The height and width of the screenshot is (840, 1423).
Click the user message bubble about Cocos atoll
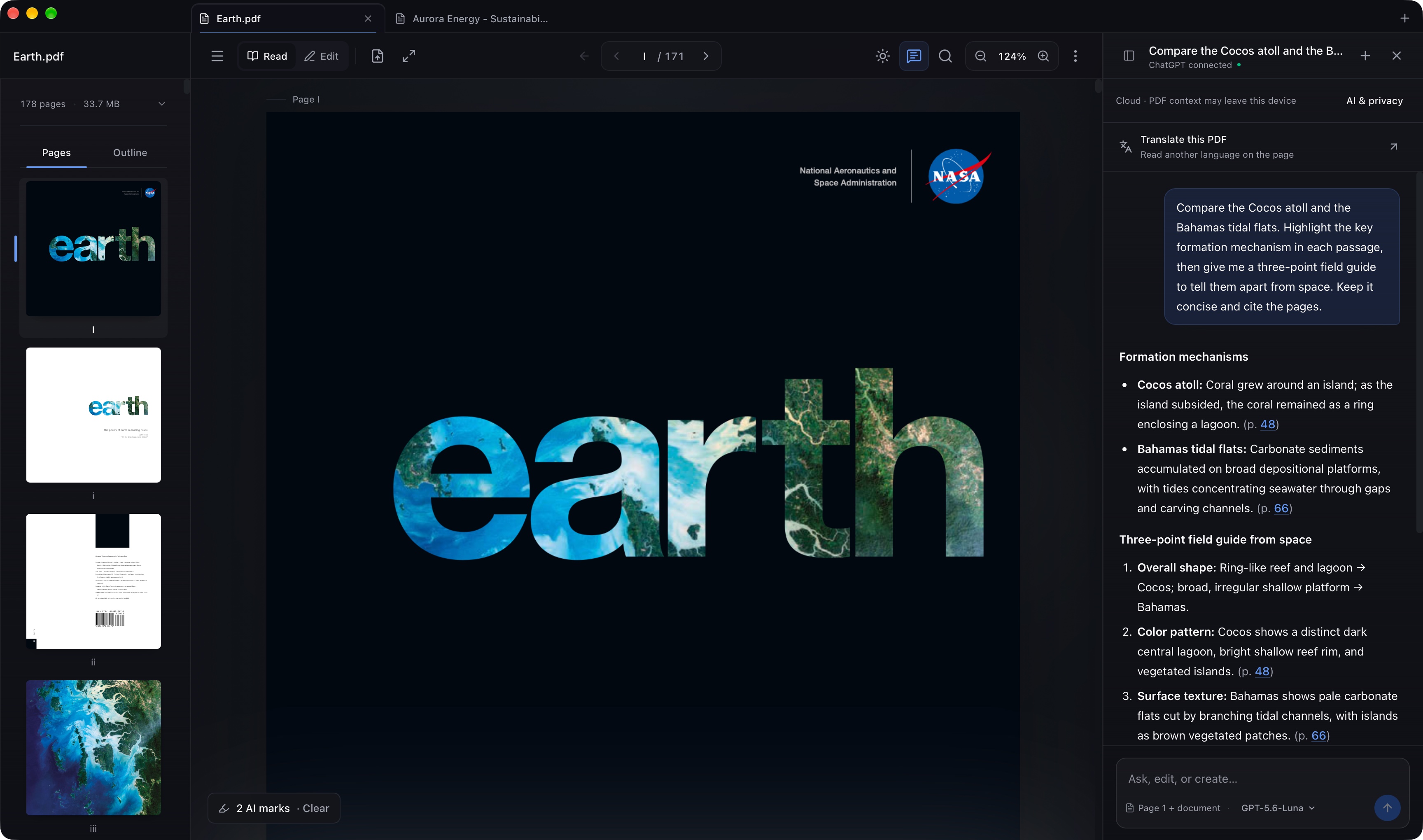[1281, 257]
